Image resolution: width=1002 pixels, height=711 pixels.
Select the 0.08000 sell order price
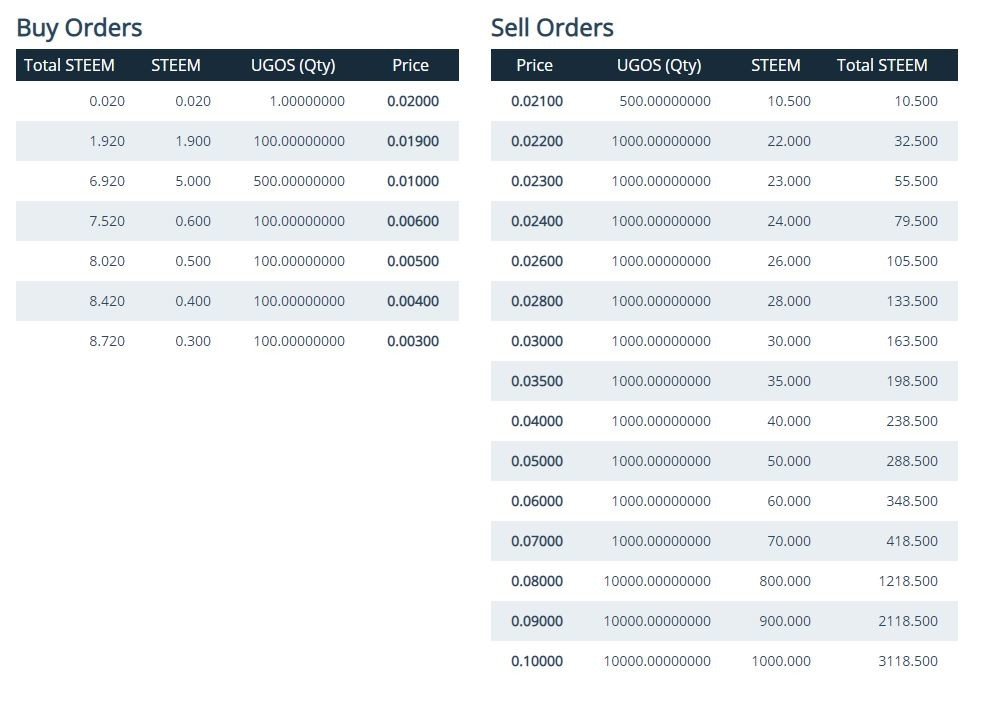click(537, 581)
